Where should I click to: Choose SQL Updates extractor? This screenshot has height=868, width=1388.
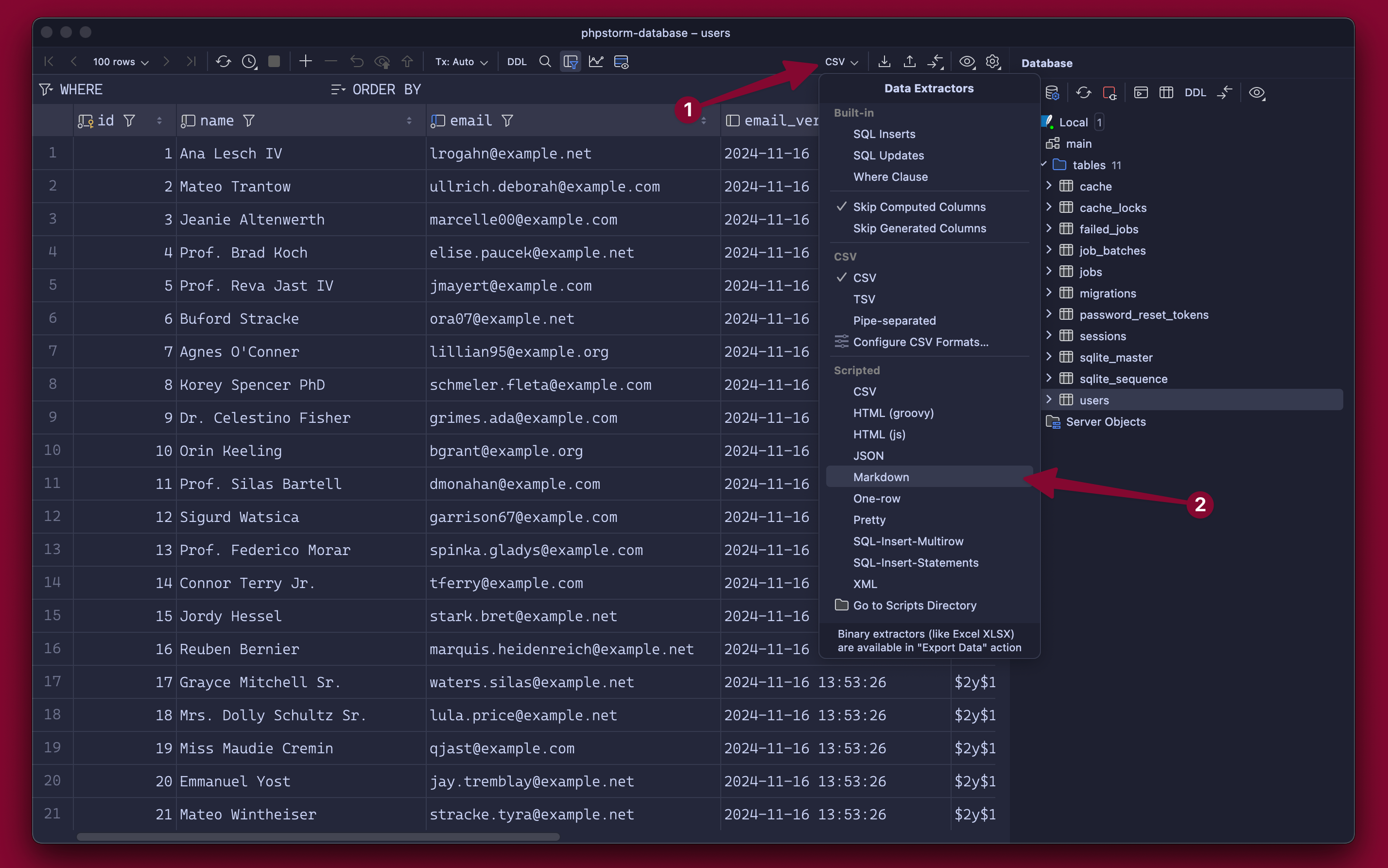929,155
